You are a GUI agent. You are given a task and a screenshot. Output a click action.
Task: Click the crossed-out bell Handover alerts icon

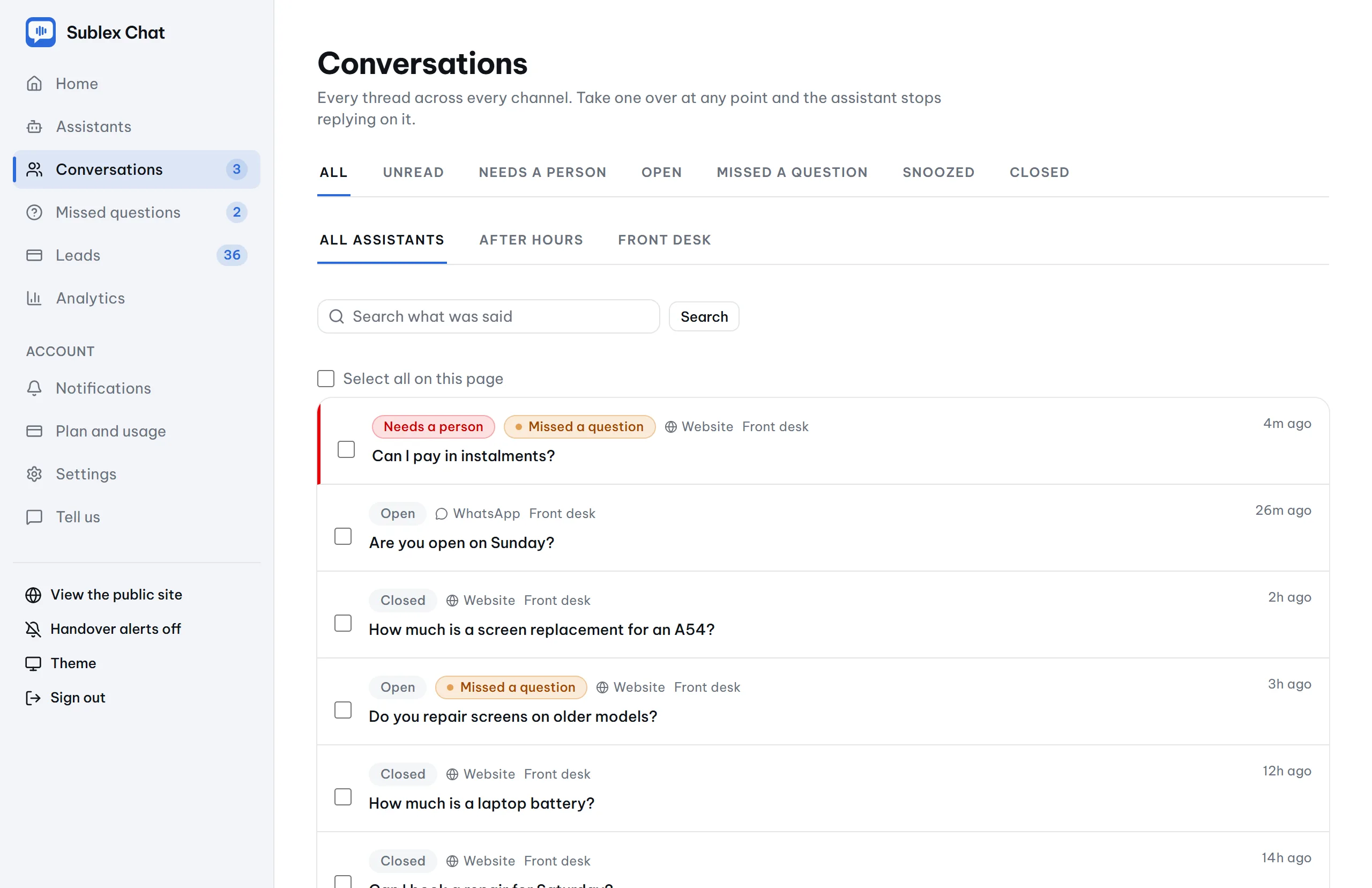click(x=33, y=629)
